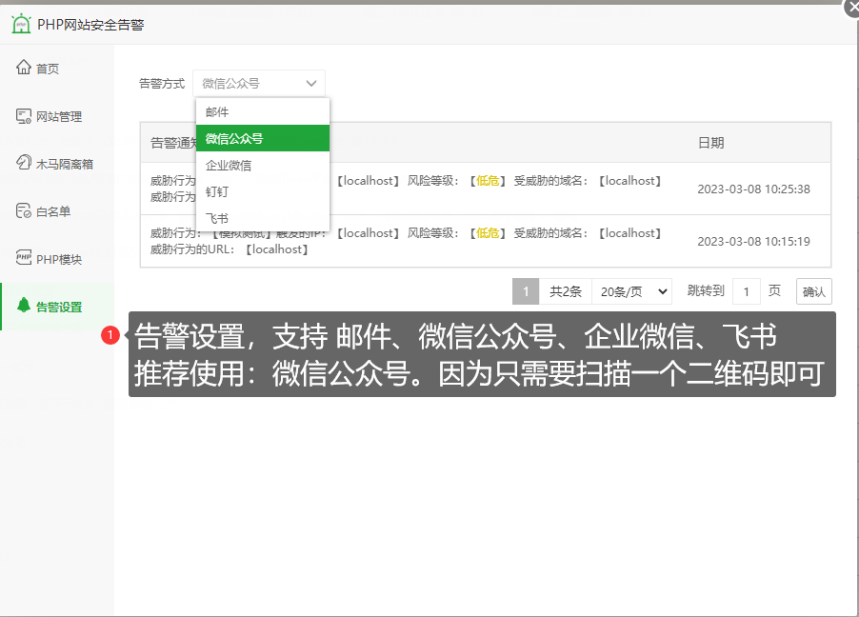The image size is (859, 617).
Task: Click the alert row dated 2023-03-08 10:15:19
Action: coord(485,241)
